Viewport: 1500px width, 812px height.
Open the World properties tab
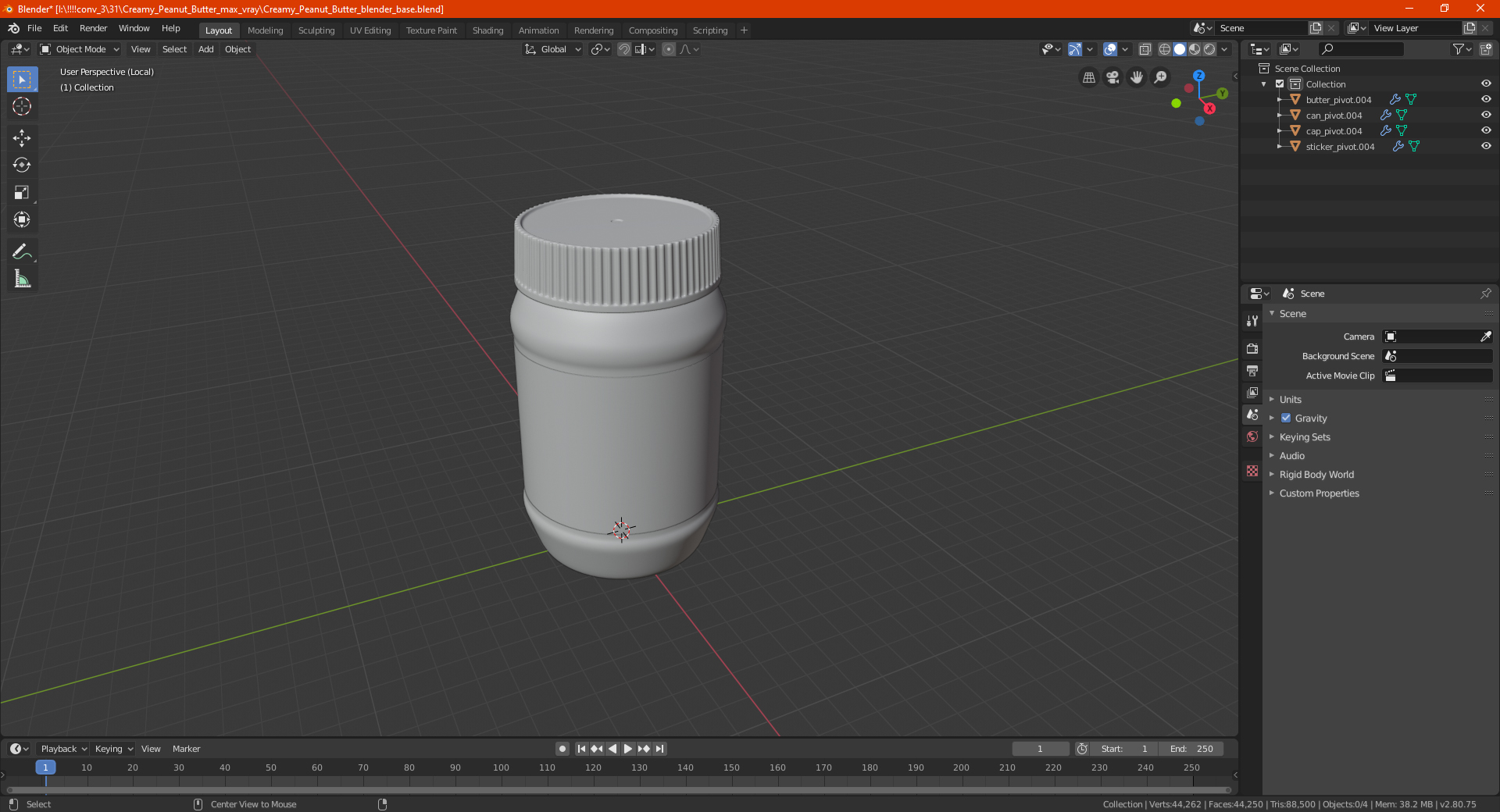click(1252, 436)
